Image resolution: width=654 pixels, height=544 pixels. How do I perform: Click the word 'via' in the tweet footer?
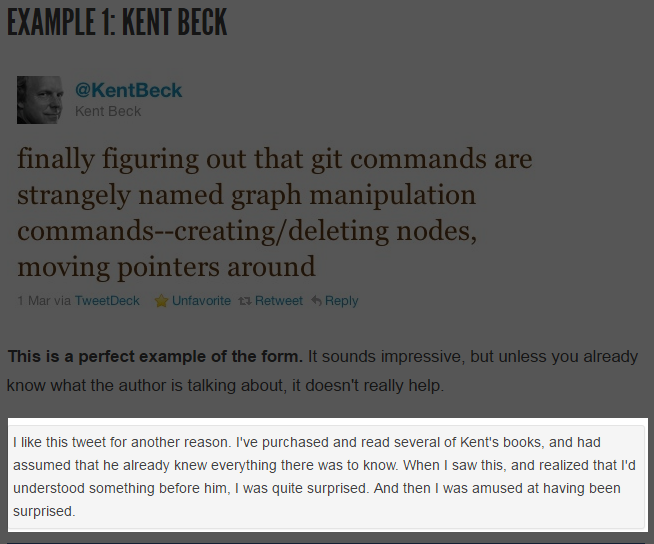[62, 301]
